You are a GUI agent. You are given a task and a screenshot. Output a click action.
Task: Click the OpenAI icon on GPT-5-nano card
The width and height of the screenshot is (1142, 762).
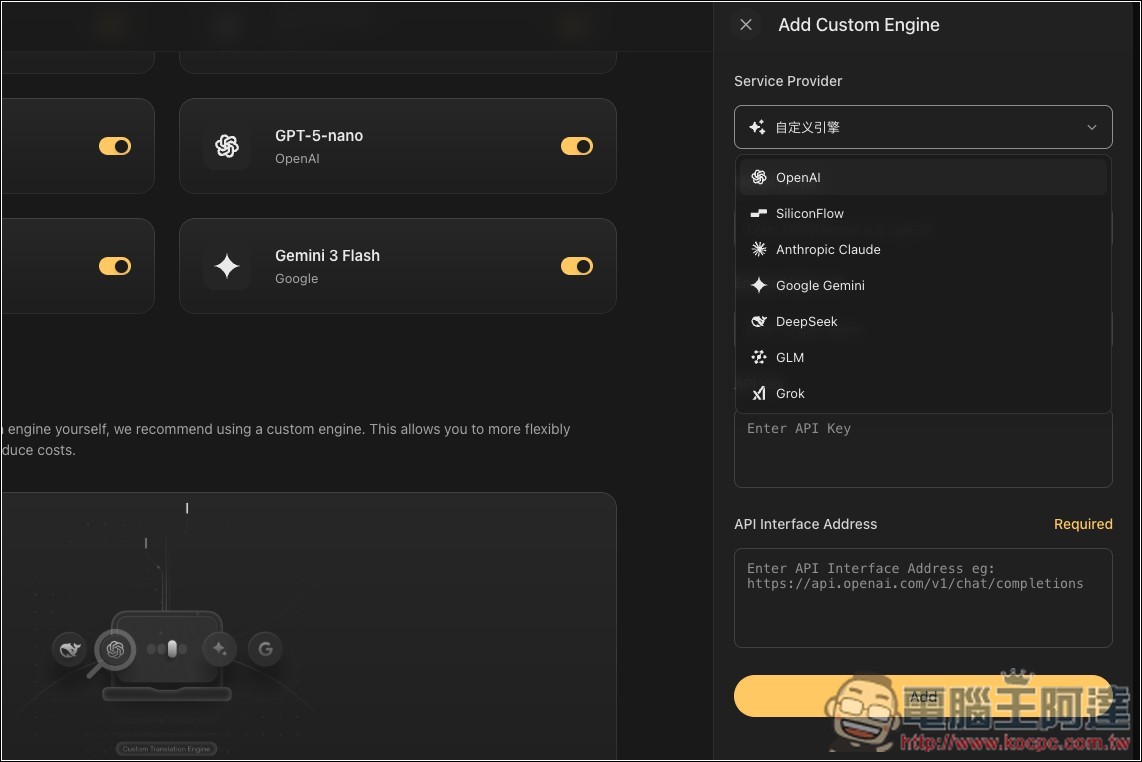tap(227, 146)
